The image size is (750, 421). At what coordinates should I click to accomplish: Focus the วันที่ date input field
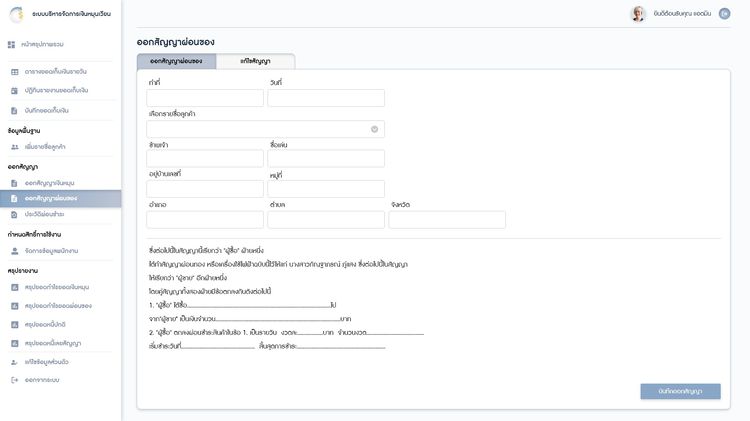[x=326, y=98]
